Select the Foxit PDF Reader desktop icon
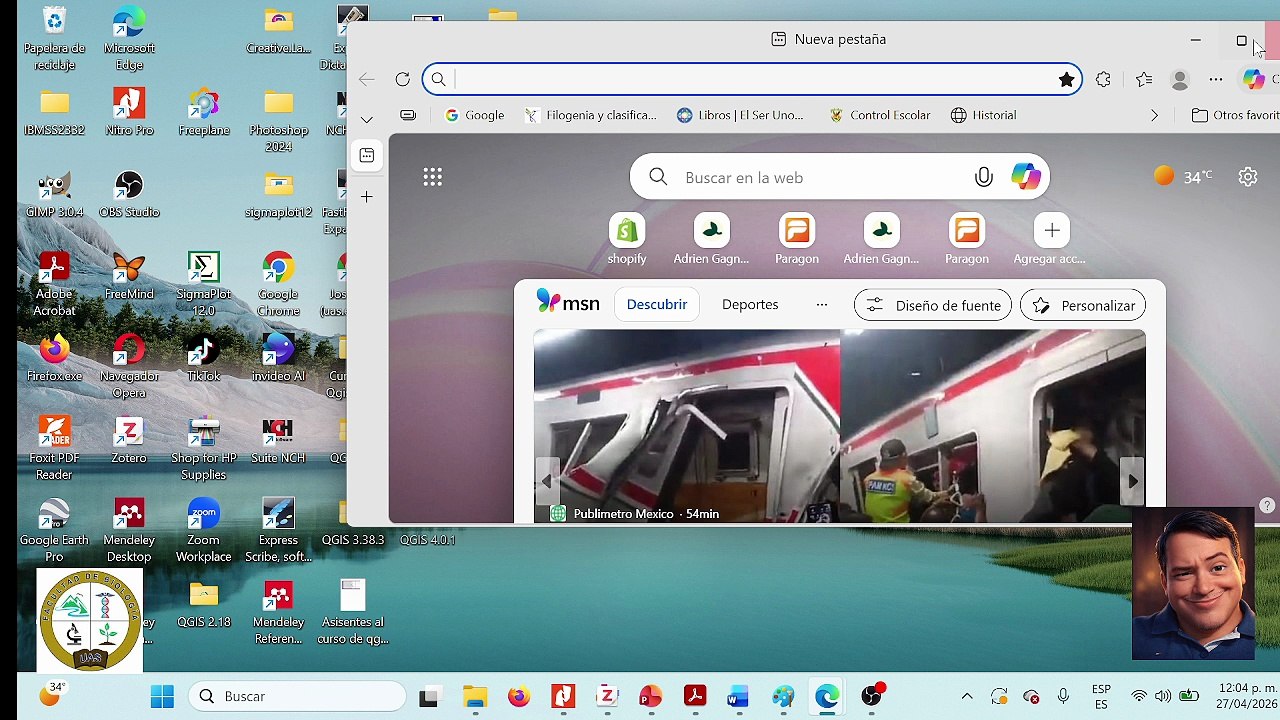 [x=54, y=448]
